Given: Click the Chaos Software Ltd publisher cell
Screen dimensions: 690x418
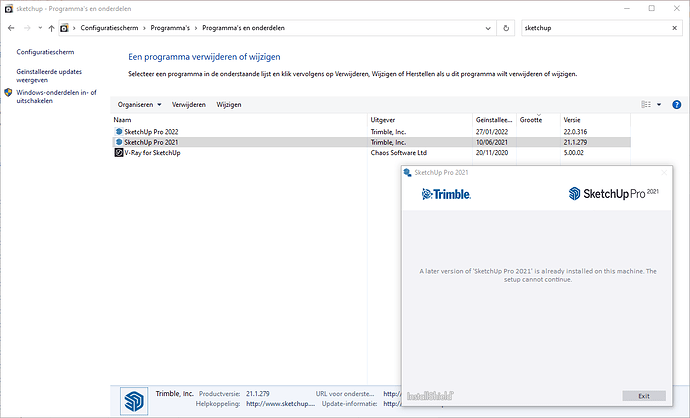Looking at the screenshot, I should pos(399,153).
